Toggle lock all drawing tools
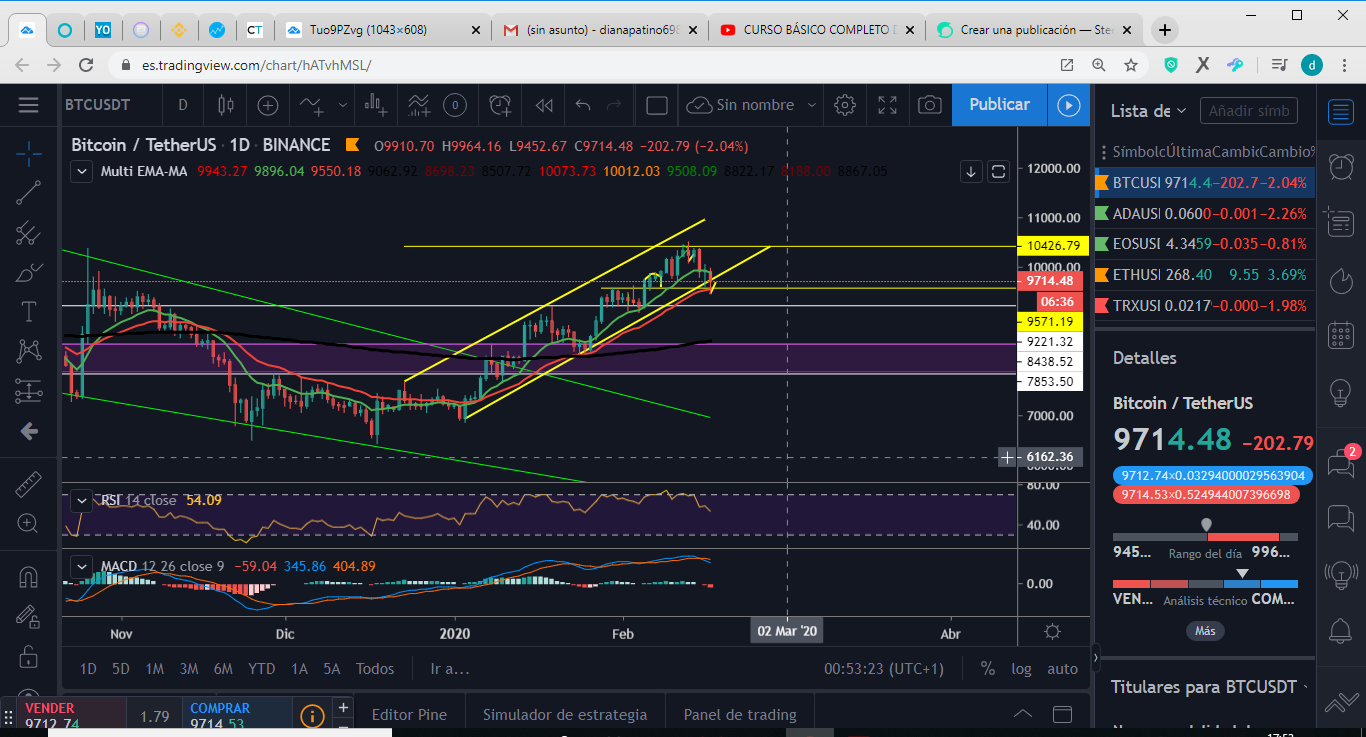1366x737 pixels. pyautogui.click(x=28, y=656)
